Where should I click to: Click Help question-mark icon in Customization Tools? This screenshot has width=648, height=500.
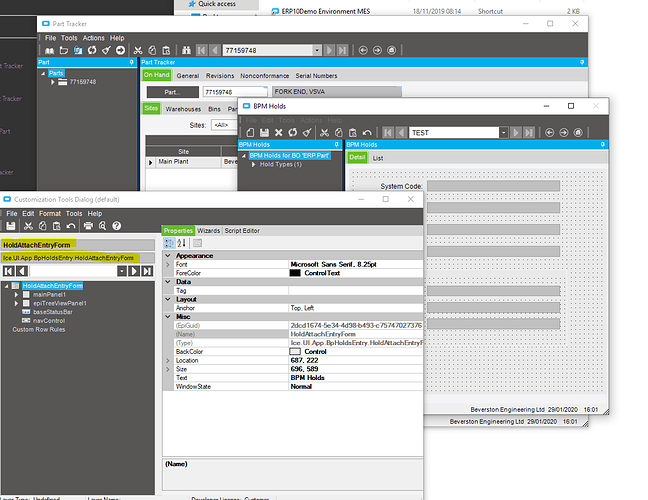click(117, 226)
